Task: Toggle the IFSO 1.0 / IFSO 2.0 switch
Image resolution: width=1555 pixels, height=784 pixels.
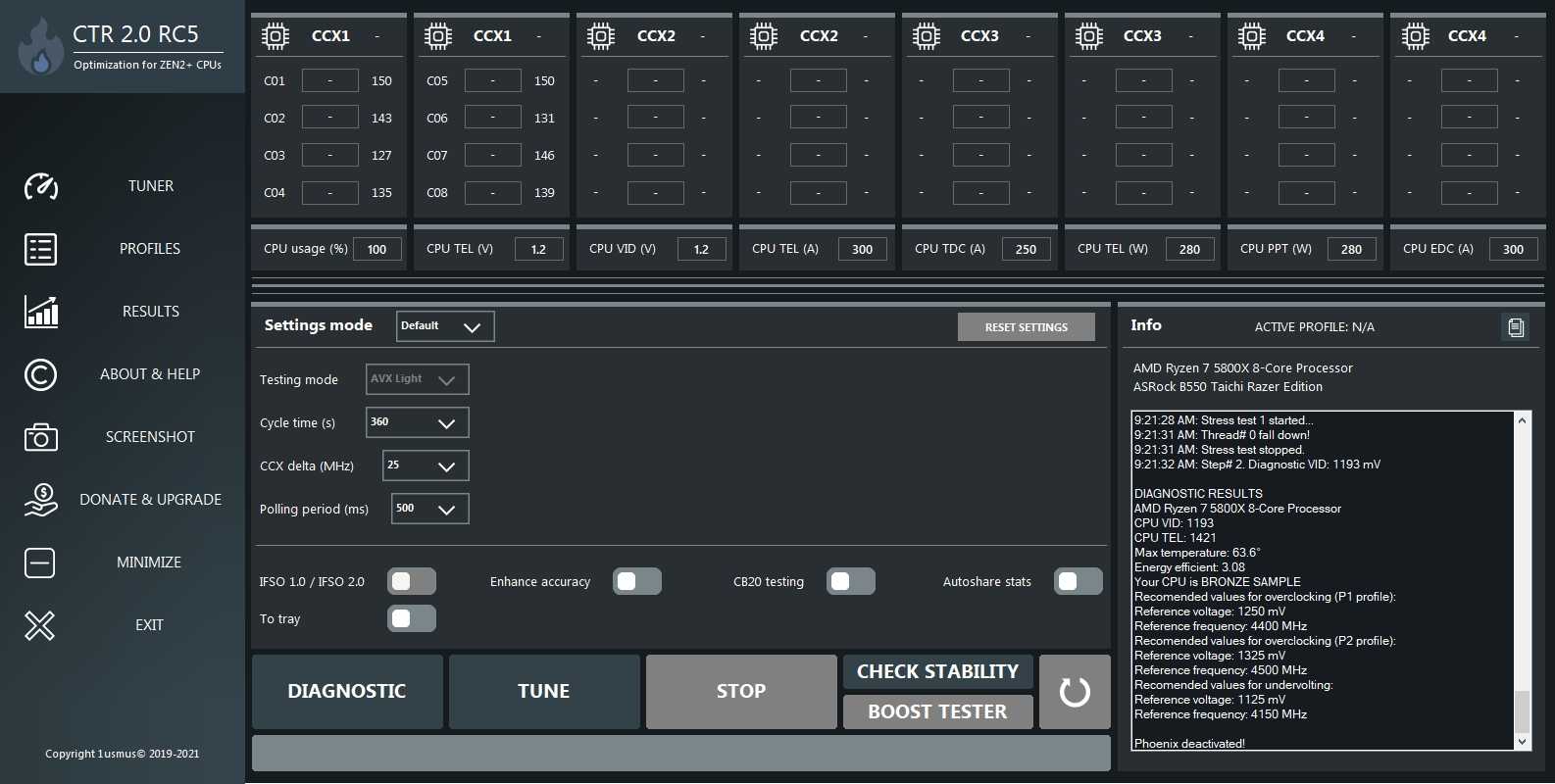Action: 412,582
